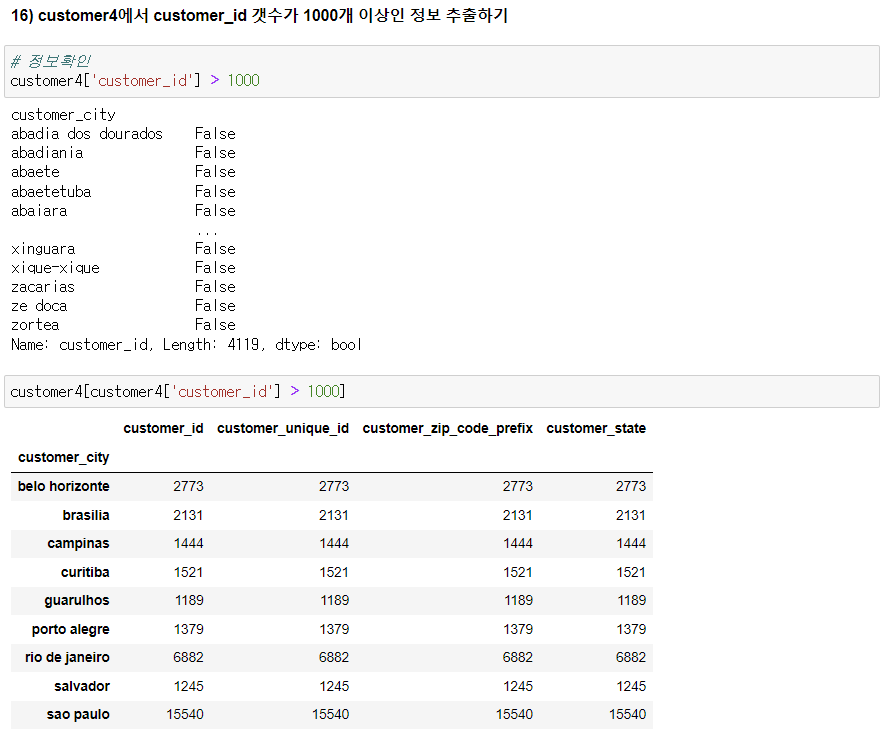This screenshot has width=891, height=745.
Task: Click the Name: customer_id, Length: 4119 summary line
Action: pos(186,345)
